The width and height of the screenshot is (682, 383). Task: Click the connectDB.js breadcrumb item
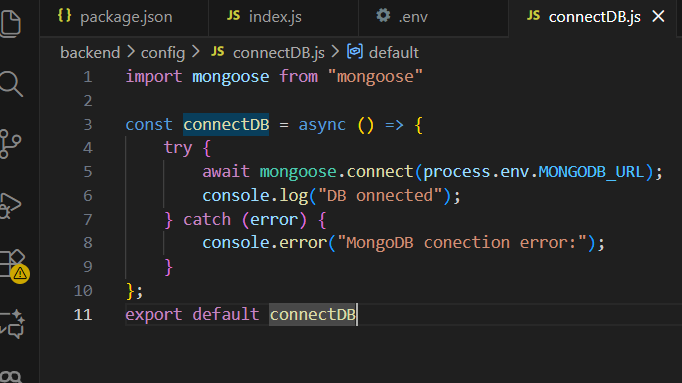click(278, 53)
